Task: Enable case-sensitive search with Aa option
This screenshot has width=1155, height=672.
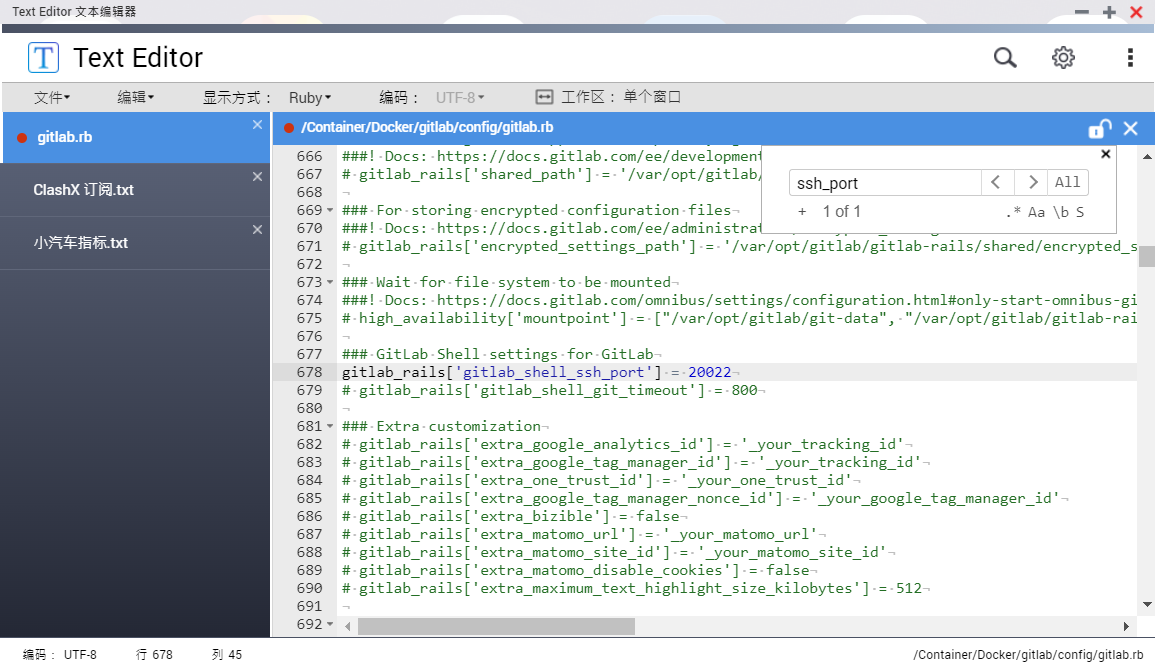Action: pyautogui.click(x=1037, y=211)
